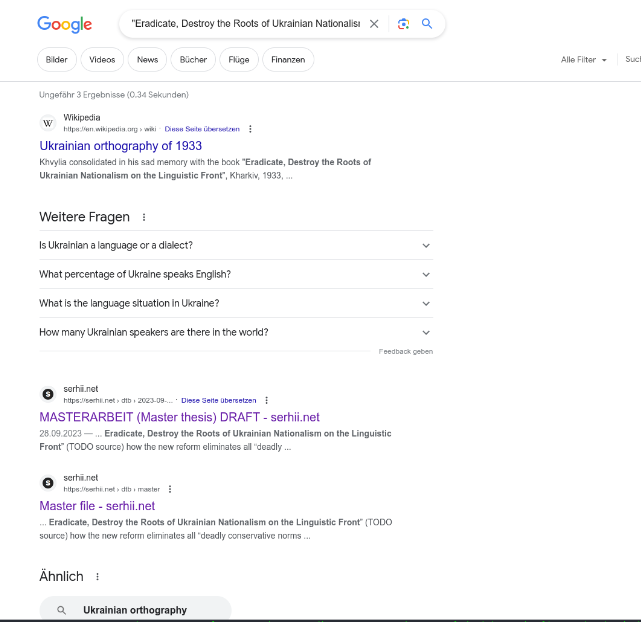Open Google Lens image search icon
The image size is (641, 622).
pyautogui.click(x=403, y=24)
